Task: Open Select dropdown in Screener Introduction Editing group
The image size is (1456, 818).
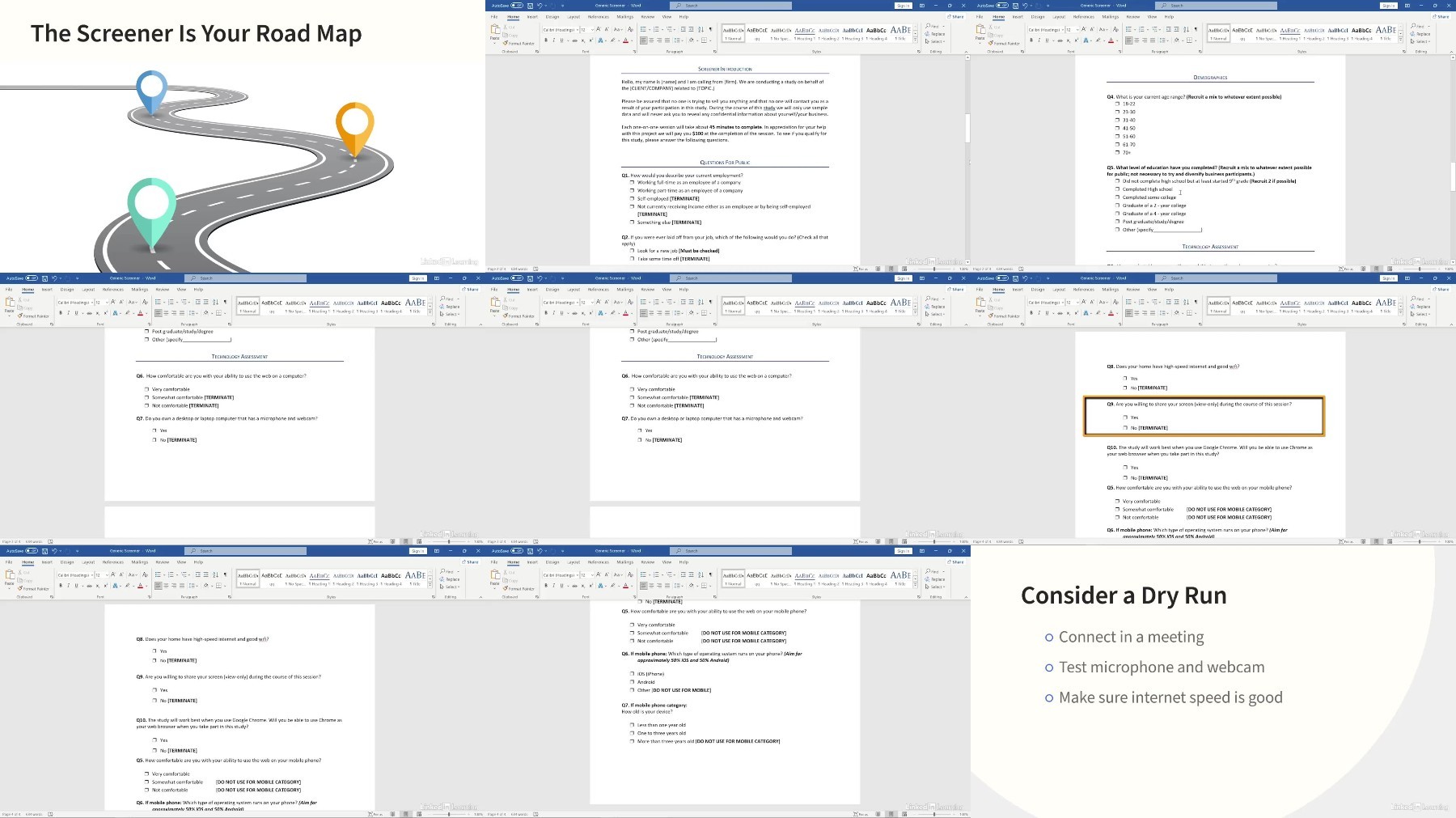Action: 935,41
